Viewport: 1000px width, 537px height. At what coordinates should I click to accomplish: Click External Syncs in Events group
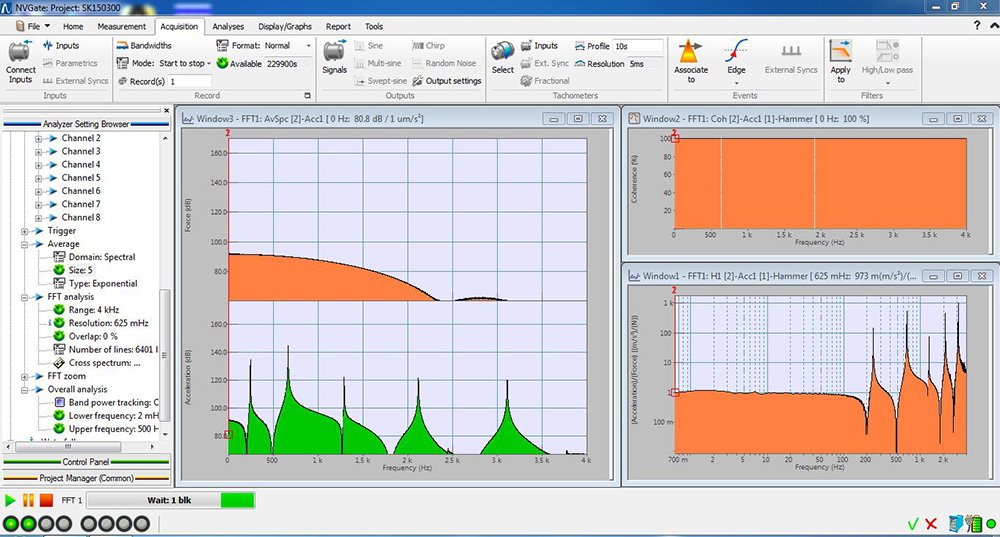pos(791,57)
